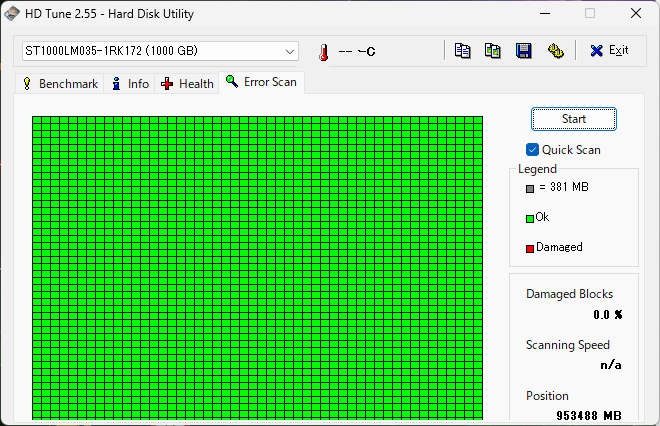Image resolution: width=660 pixels, height=426 pixels.
Task: Click the Legend group label
Action: coord(537,169)
